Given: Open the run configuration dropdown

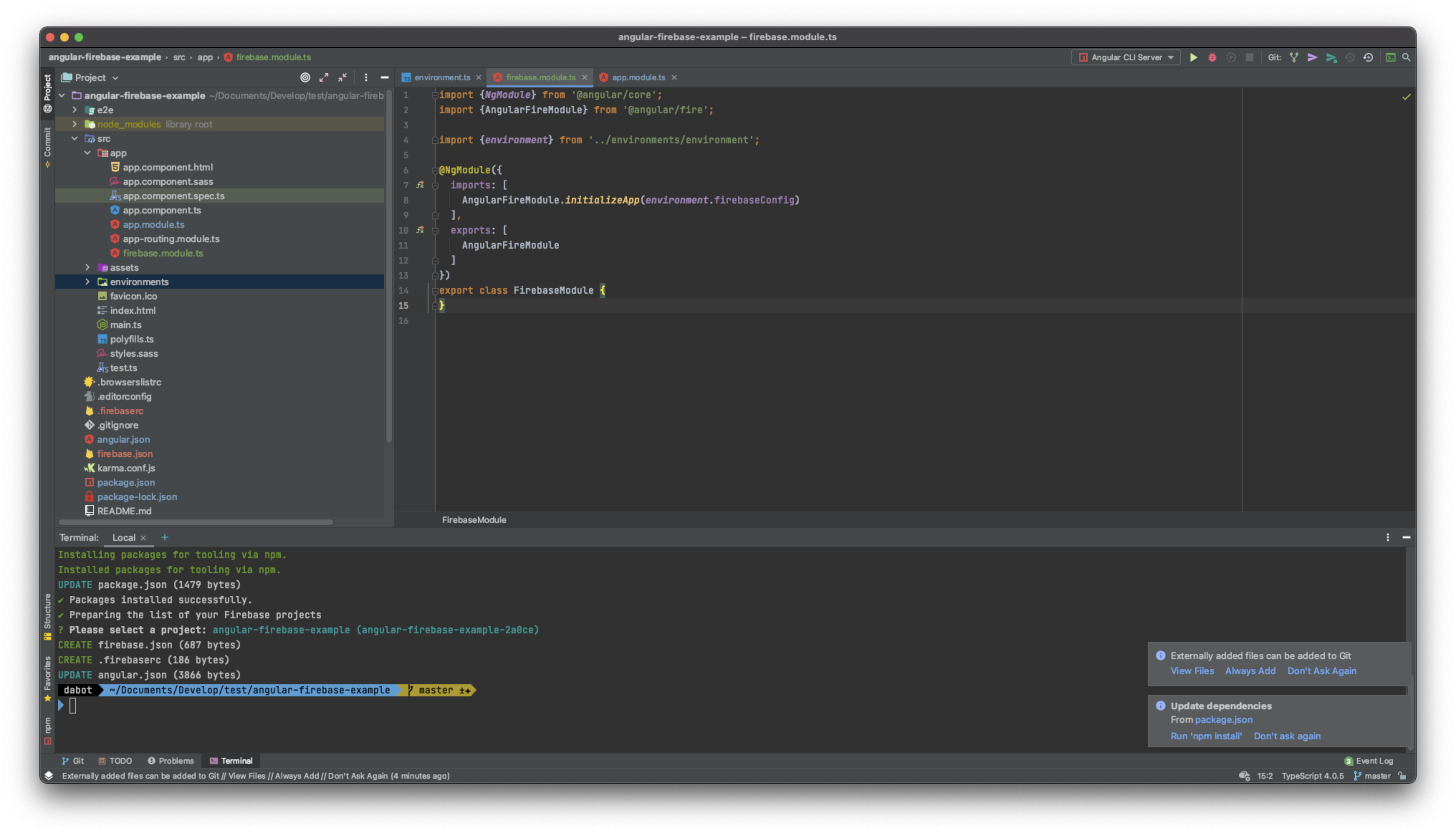Looking at the screenshot, I should (1126, 57).
